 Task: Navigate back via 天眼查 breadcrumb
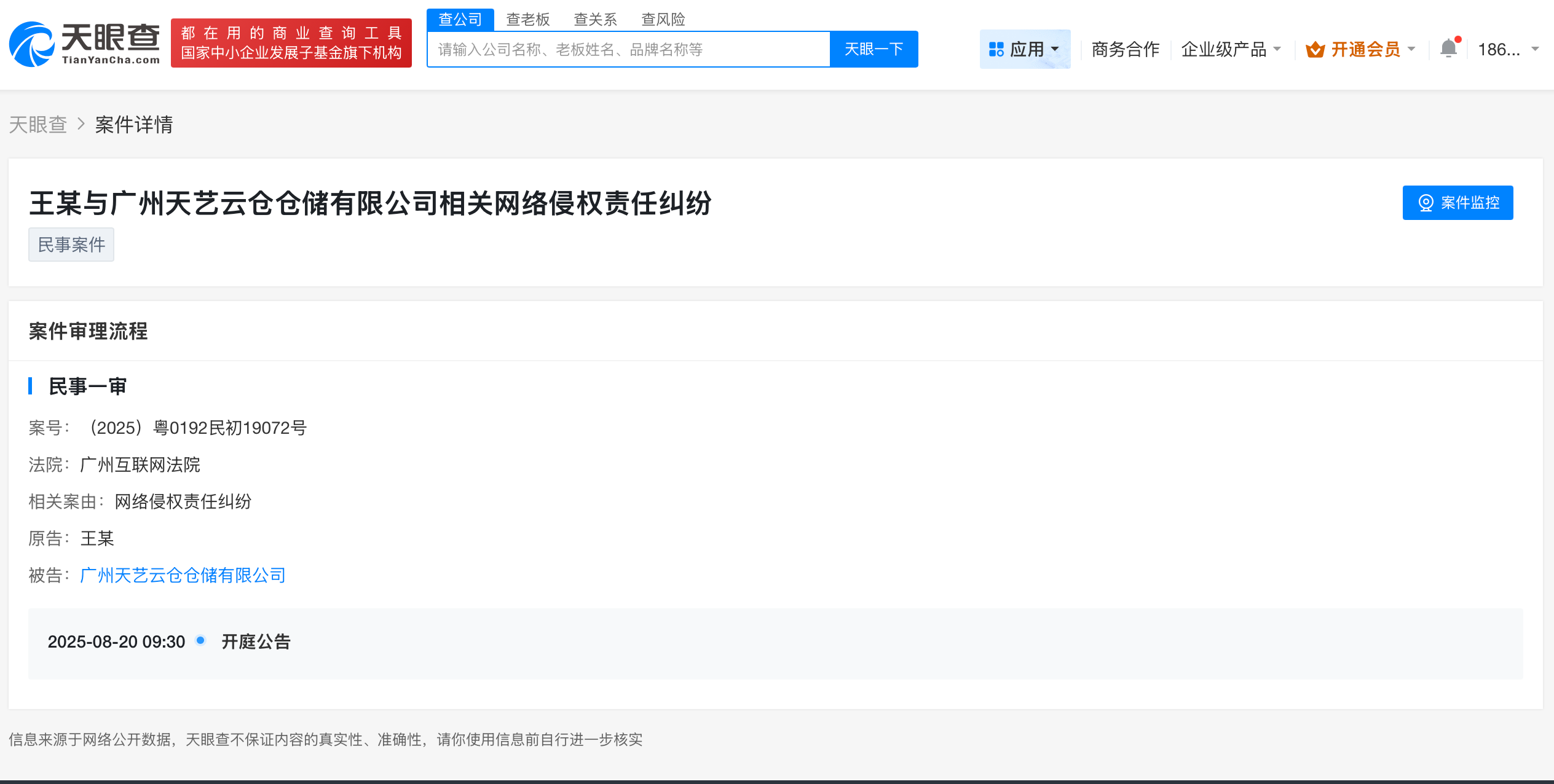click(x=37, y=125)
